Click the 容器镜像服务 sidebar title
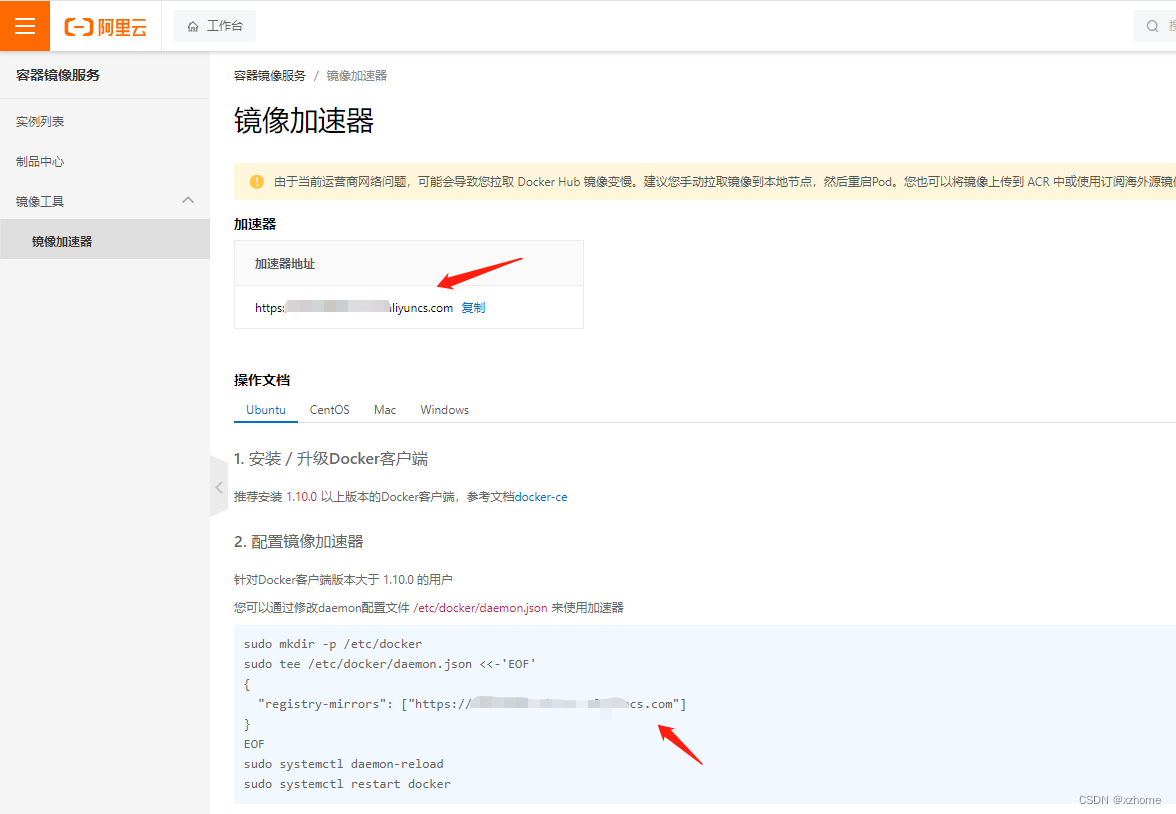Image resolution: width=1176 pixels, height=814 pixels. click(58, 75)
